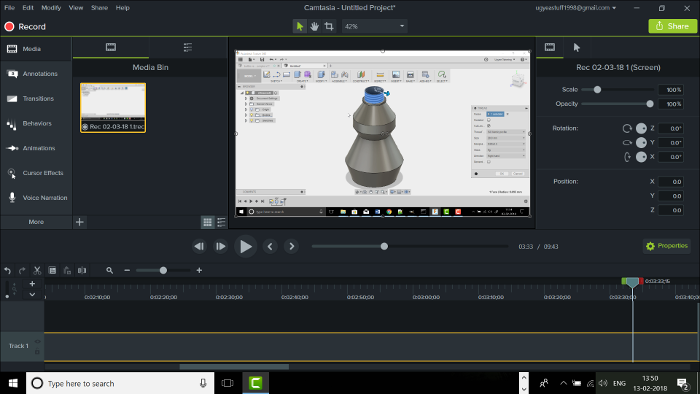
Task: Switch to the Library list tab
Action: 188,47
